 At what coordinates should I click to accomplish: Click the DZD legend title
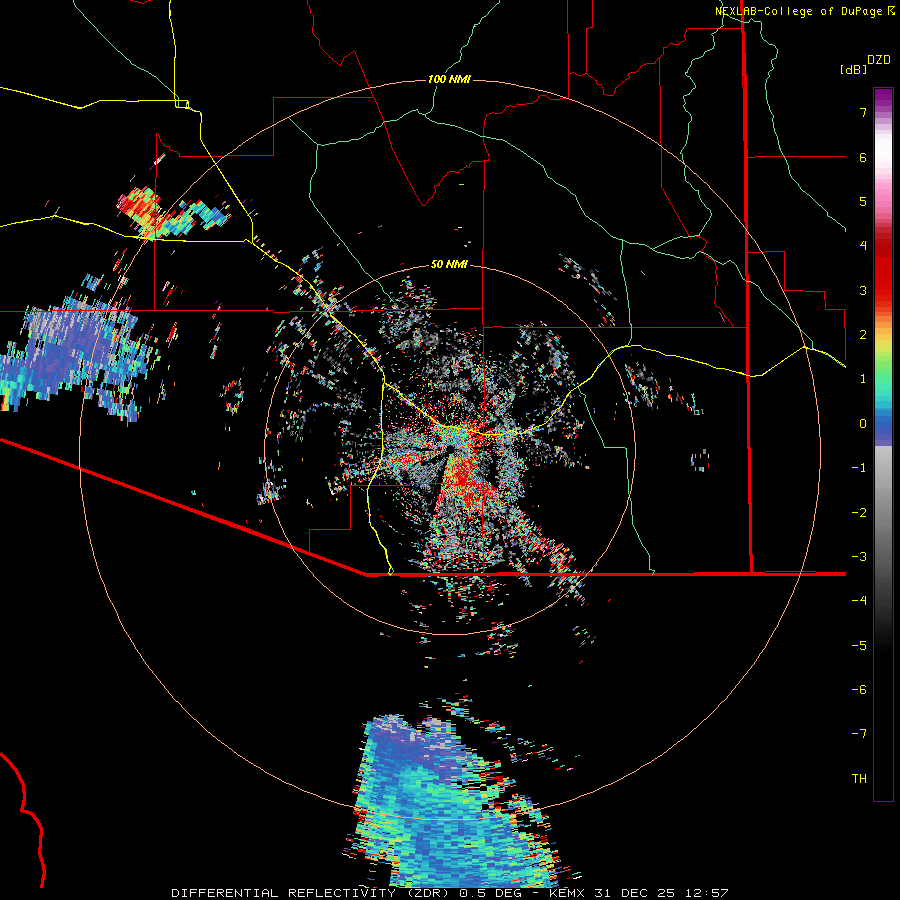(879, 60)
